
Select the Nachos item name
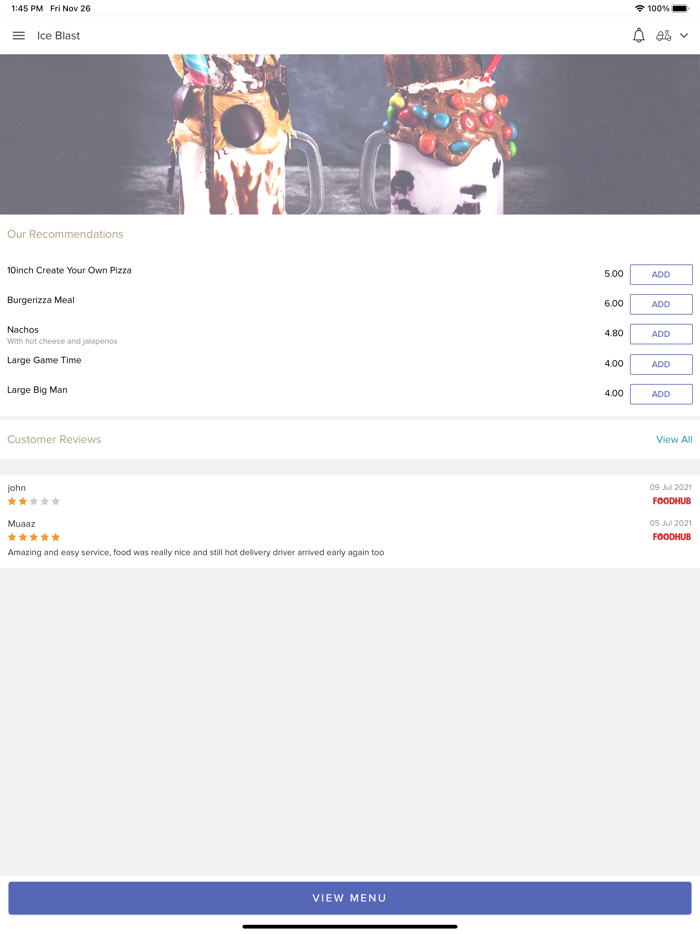pos(23,330)
